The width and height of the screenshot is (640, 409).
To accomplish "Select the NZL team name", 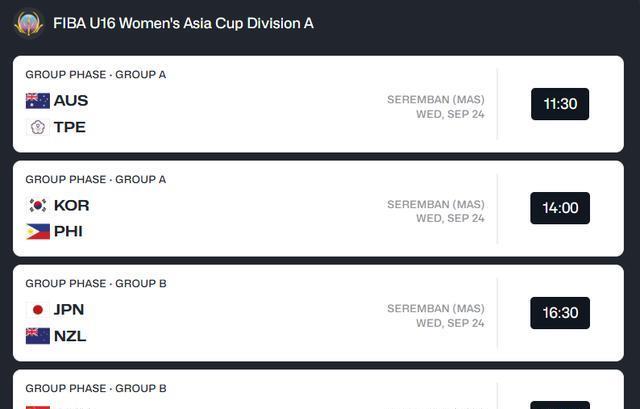I will (70, 336).
